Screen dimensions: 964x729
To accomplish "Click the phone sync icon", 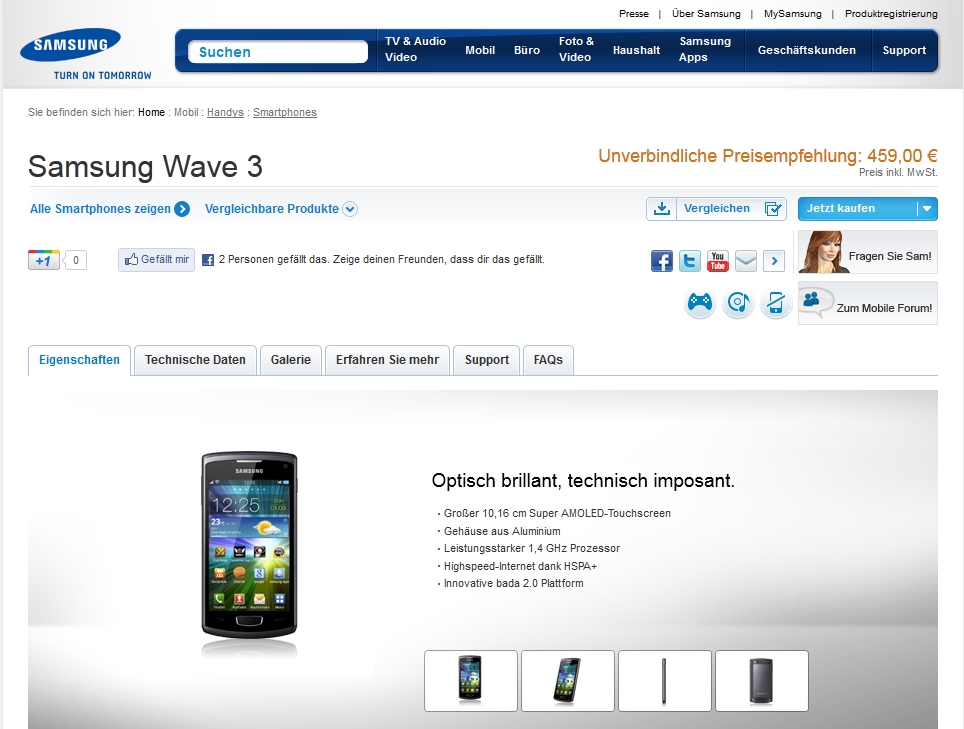I will click(776, 303).
